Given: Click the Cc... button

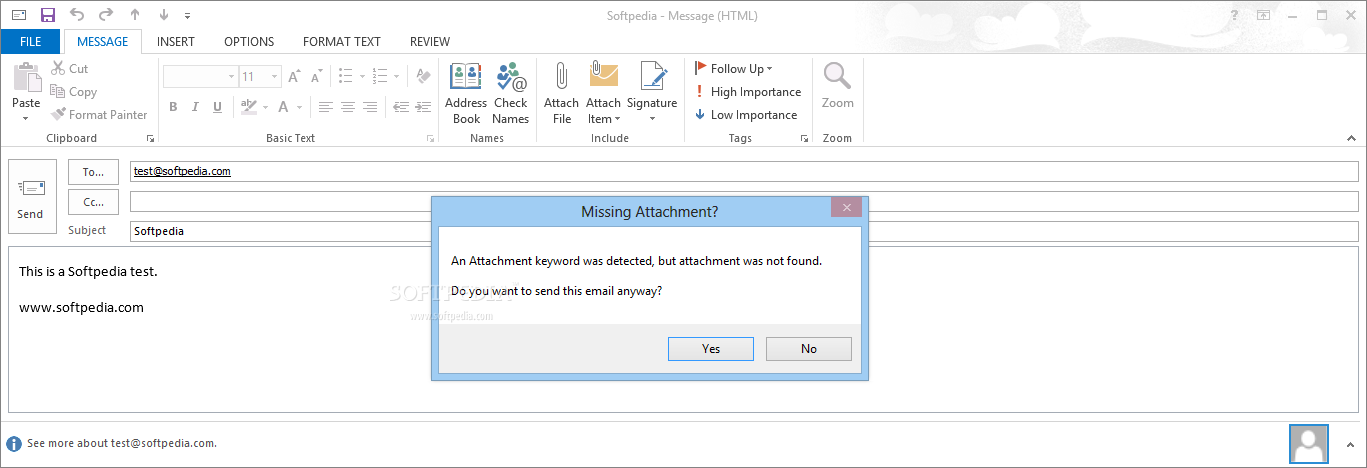Looking at the screenshot, I should coord(93,202).
